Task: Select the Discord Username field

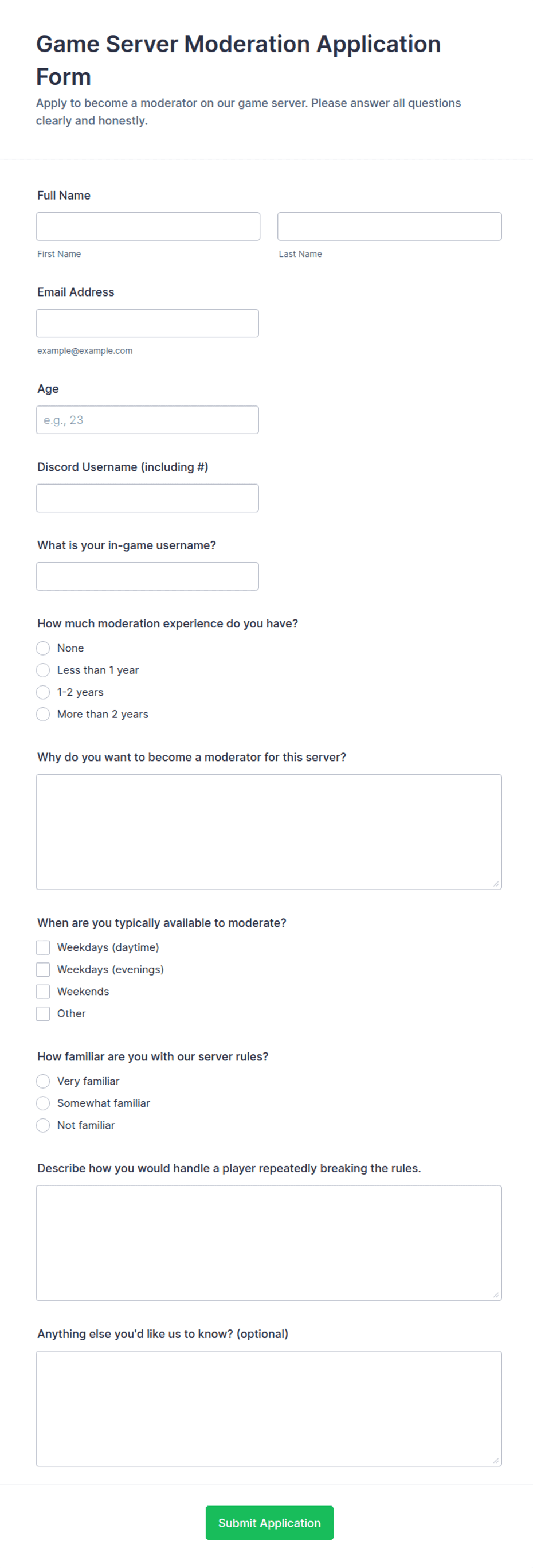Action: click(147, 498)
